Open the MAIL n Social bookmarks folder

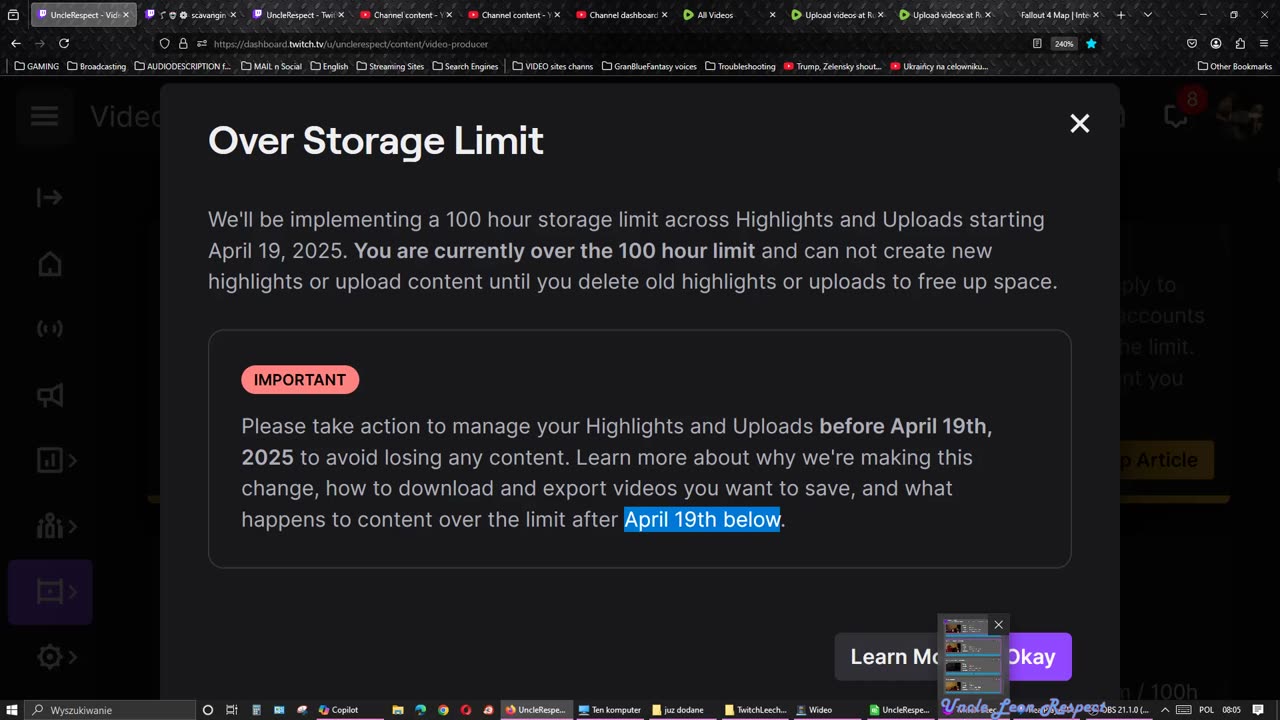(x=271, y=66)
